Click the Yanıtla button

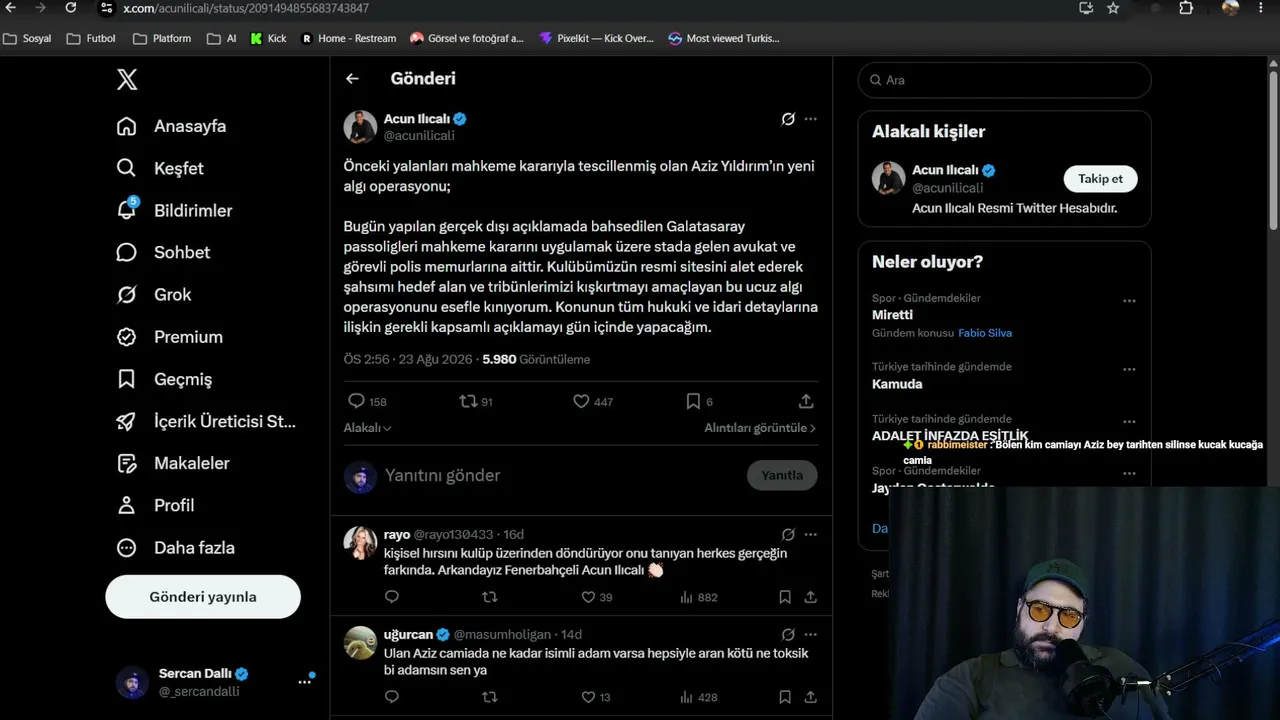[x=782, y=475]
